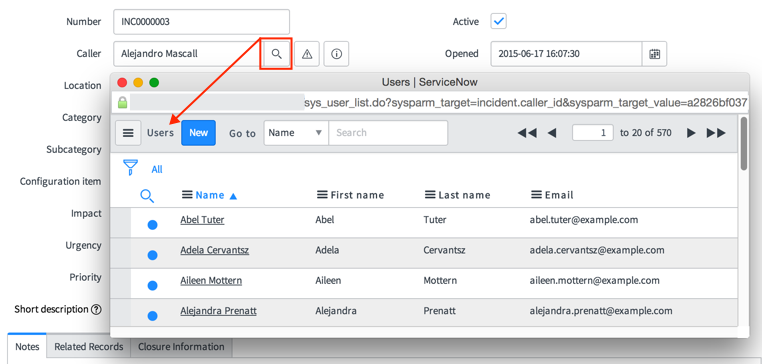Click the blue dot for Abel Tuter

click(x=152, y=225)
